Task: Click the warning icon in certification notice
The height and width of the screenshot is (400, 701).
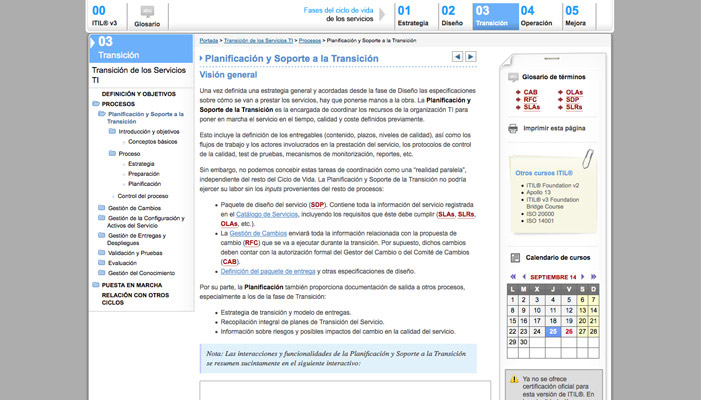Action: tap(514, 379)
